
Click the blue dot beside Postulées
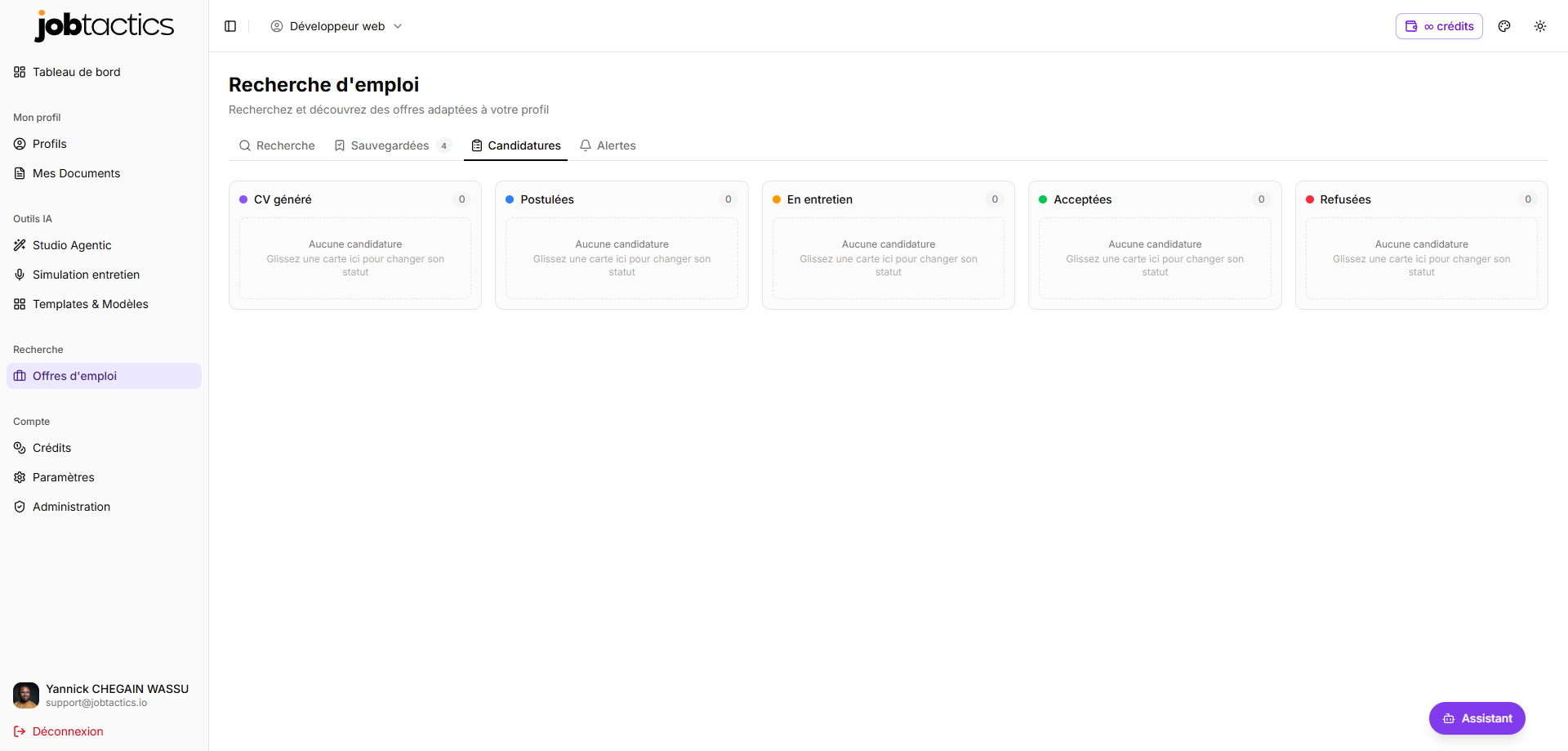pyautogui.click(x=510, y=199)
